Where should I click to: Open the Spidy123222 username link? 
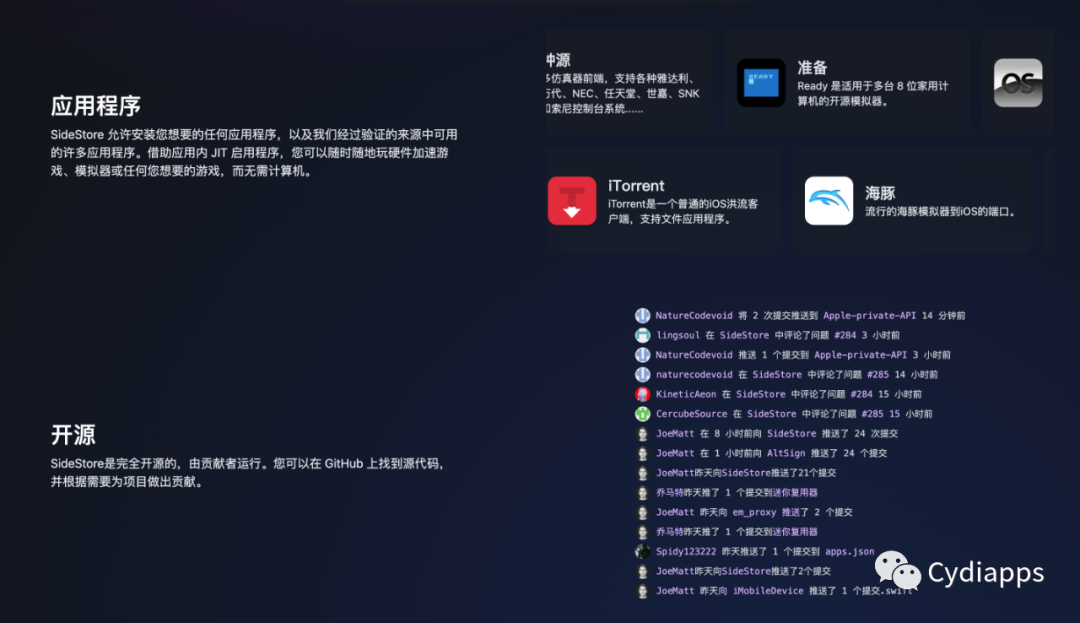(686, 551)
